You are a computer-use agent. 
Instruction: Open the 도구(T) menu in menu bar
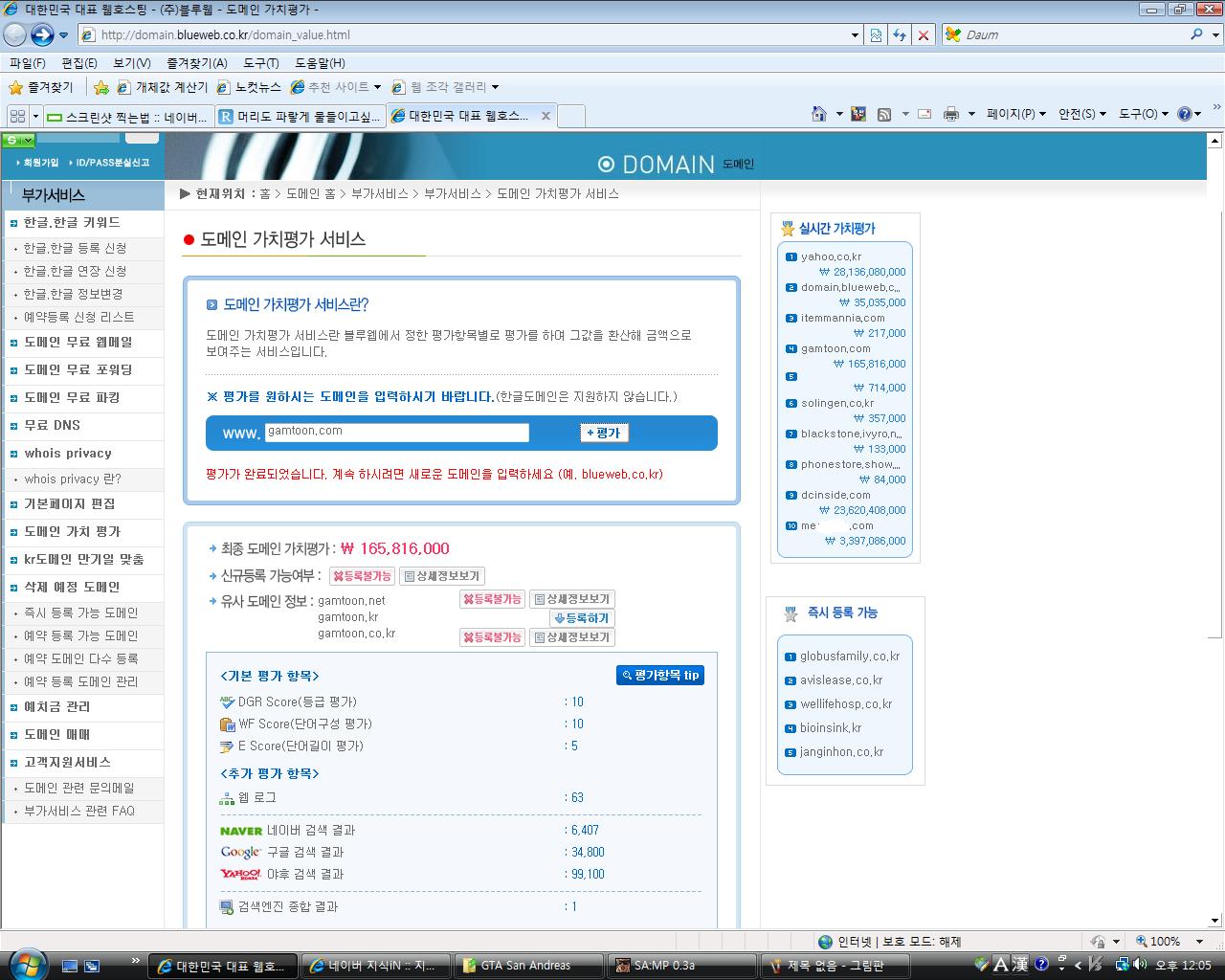pyautogui.click(x=260, y=63)
